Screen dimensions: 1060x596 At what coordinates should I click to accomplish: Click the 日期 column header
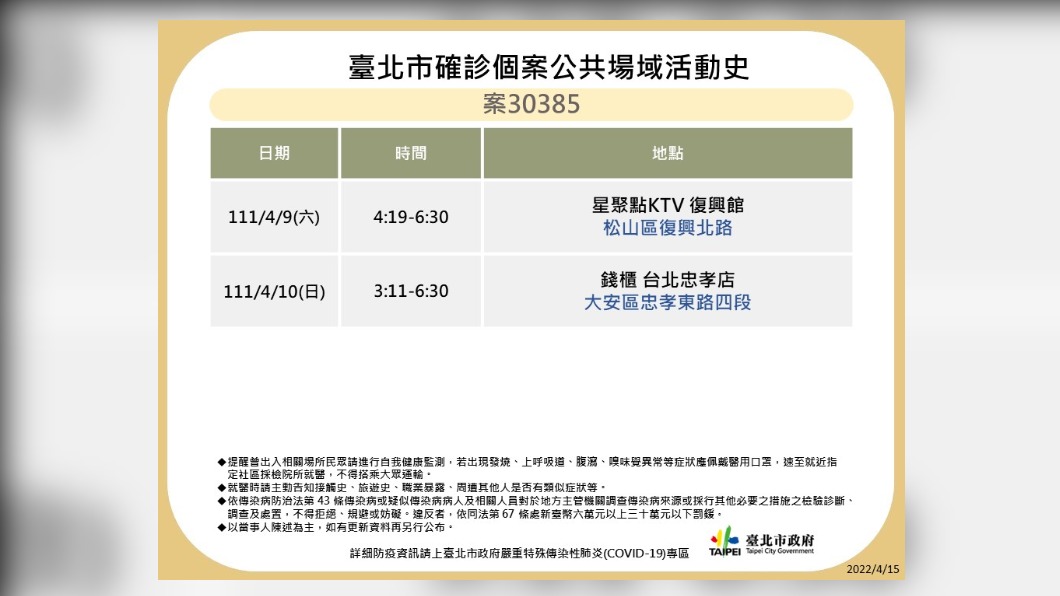pos(274,153)
